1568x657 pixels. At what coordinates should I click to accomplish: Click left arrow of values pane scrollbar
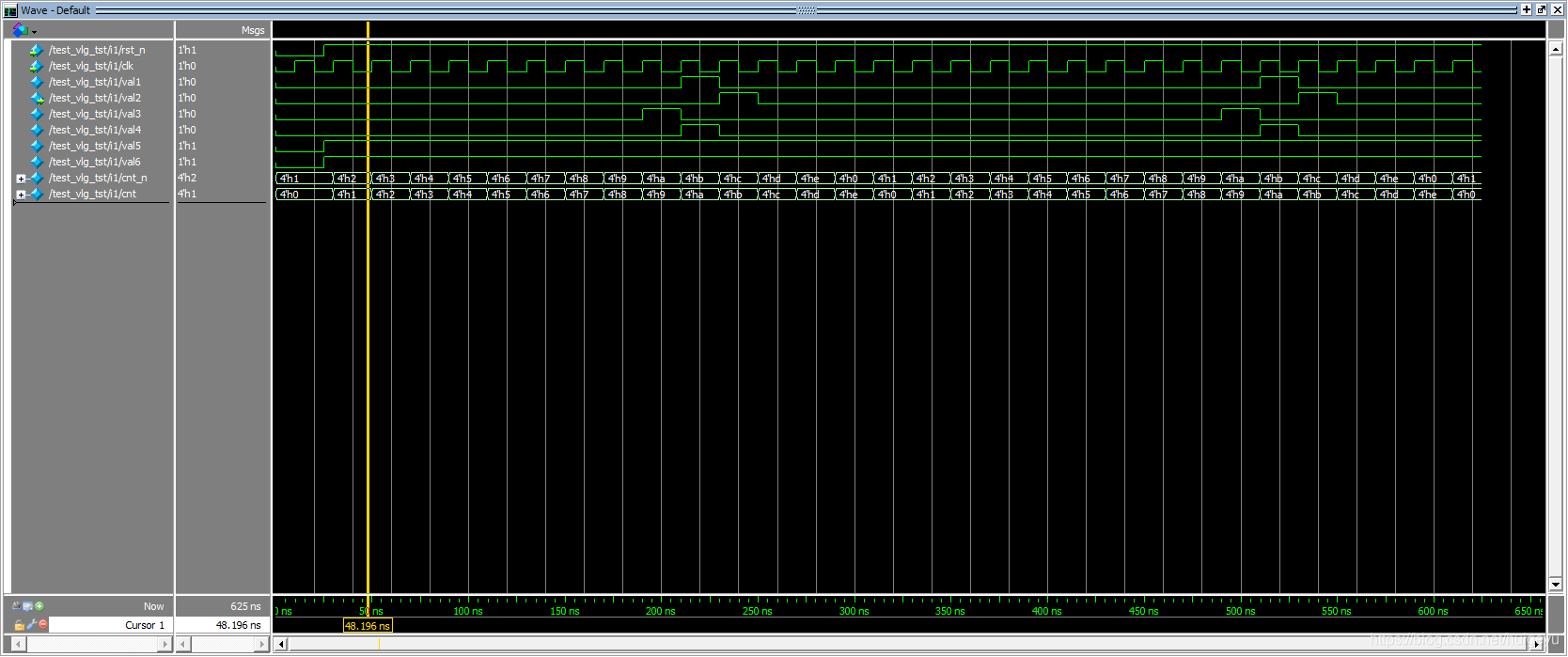pyautogui.click(x=183, y=644)
